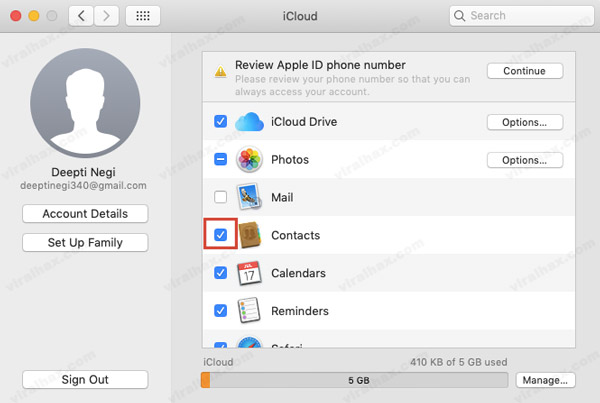Click the iCloud Drive cloud icon
Image resolution: width=600 pixels, height=403 pixels.
pyautogui.click(x=249, y=122)
